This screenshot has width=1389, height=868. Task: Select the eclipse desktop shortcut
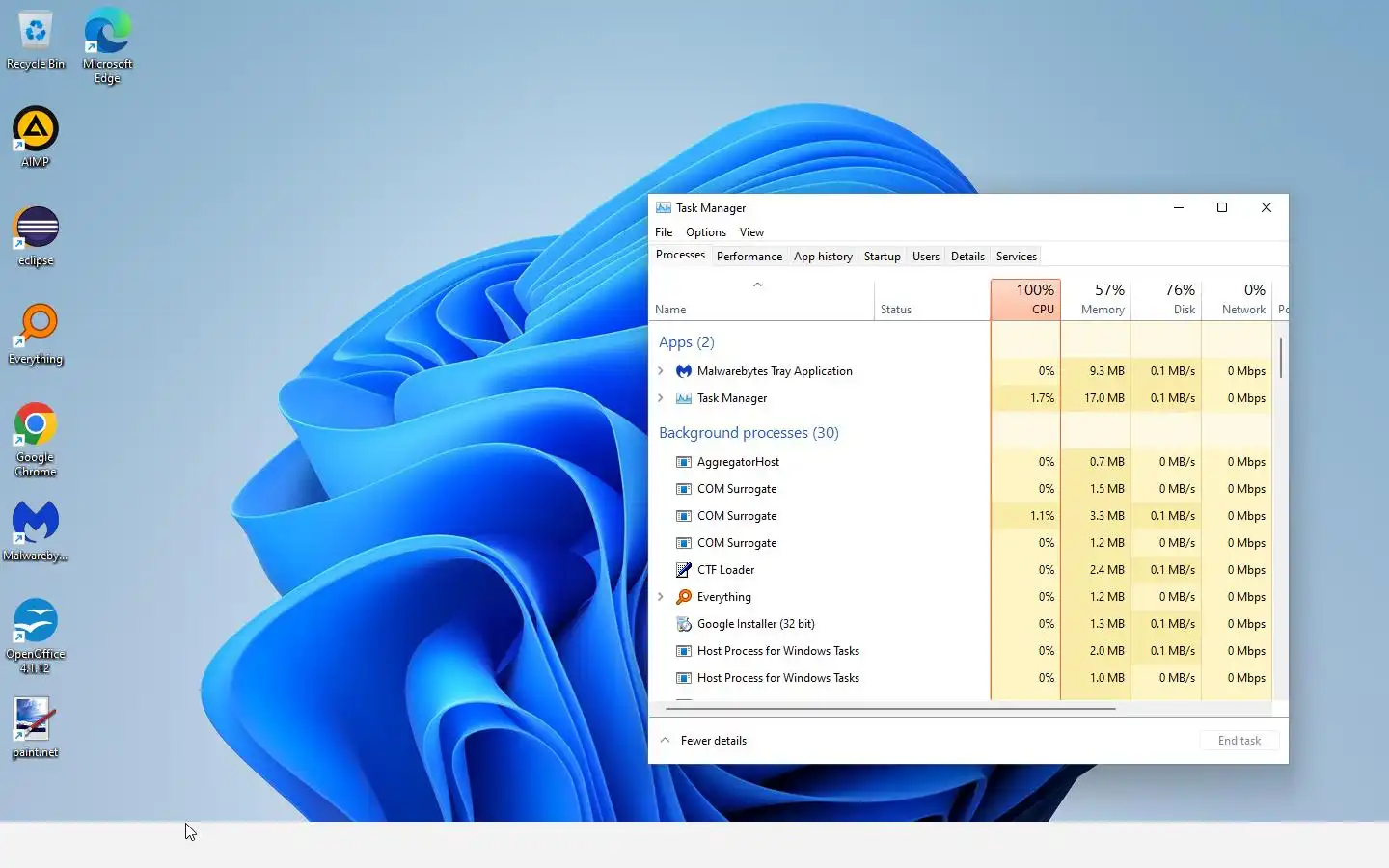[36, 236]
